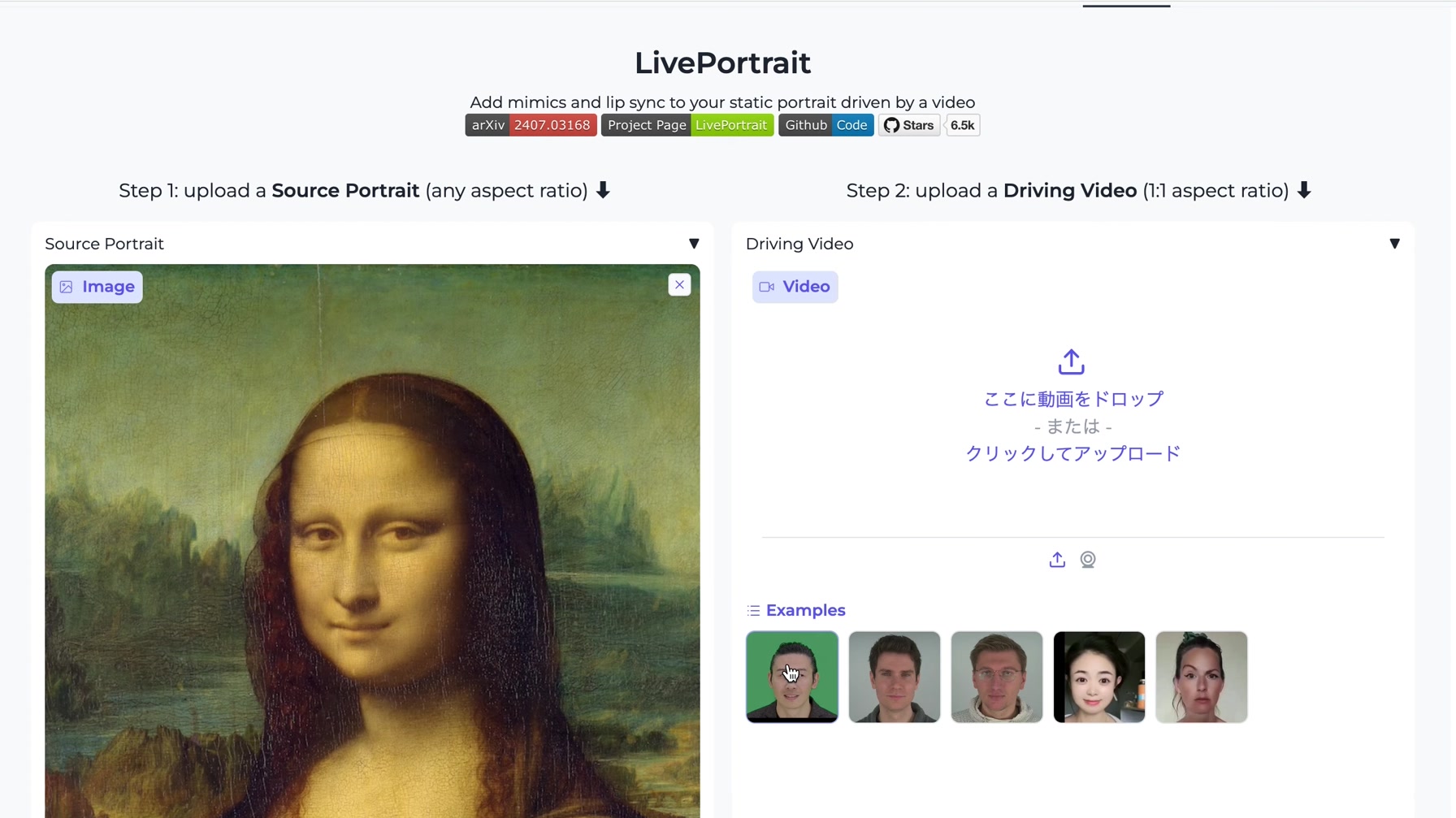
Task: Select the webcam source icon
Action: point(1088,560)
